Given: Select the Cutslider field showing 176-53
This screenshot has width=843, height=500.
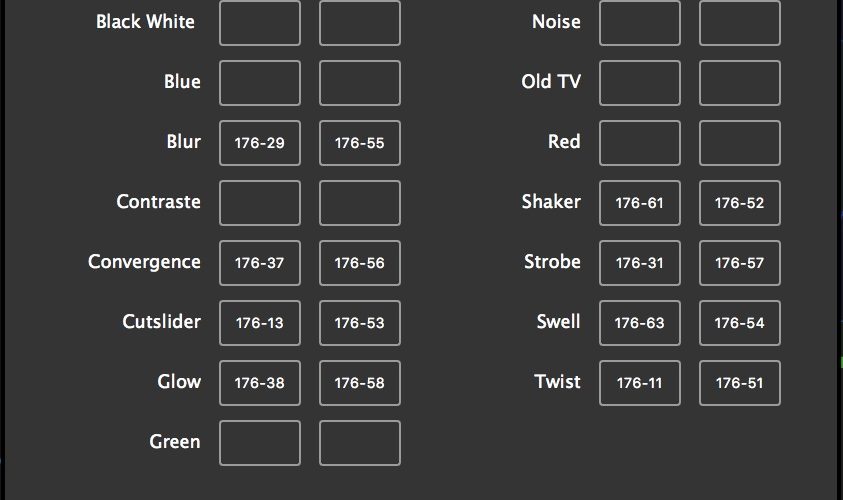Looking at the screenshot, I should pyautogui.click(x=360, y=323).
